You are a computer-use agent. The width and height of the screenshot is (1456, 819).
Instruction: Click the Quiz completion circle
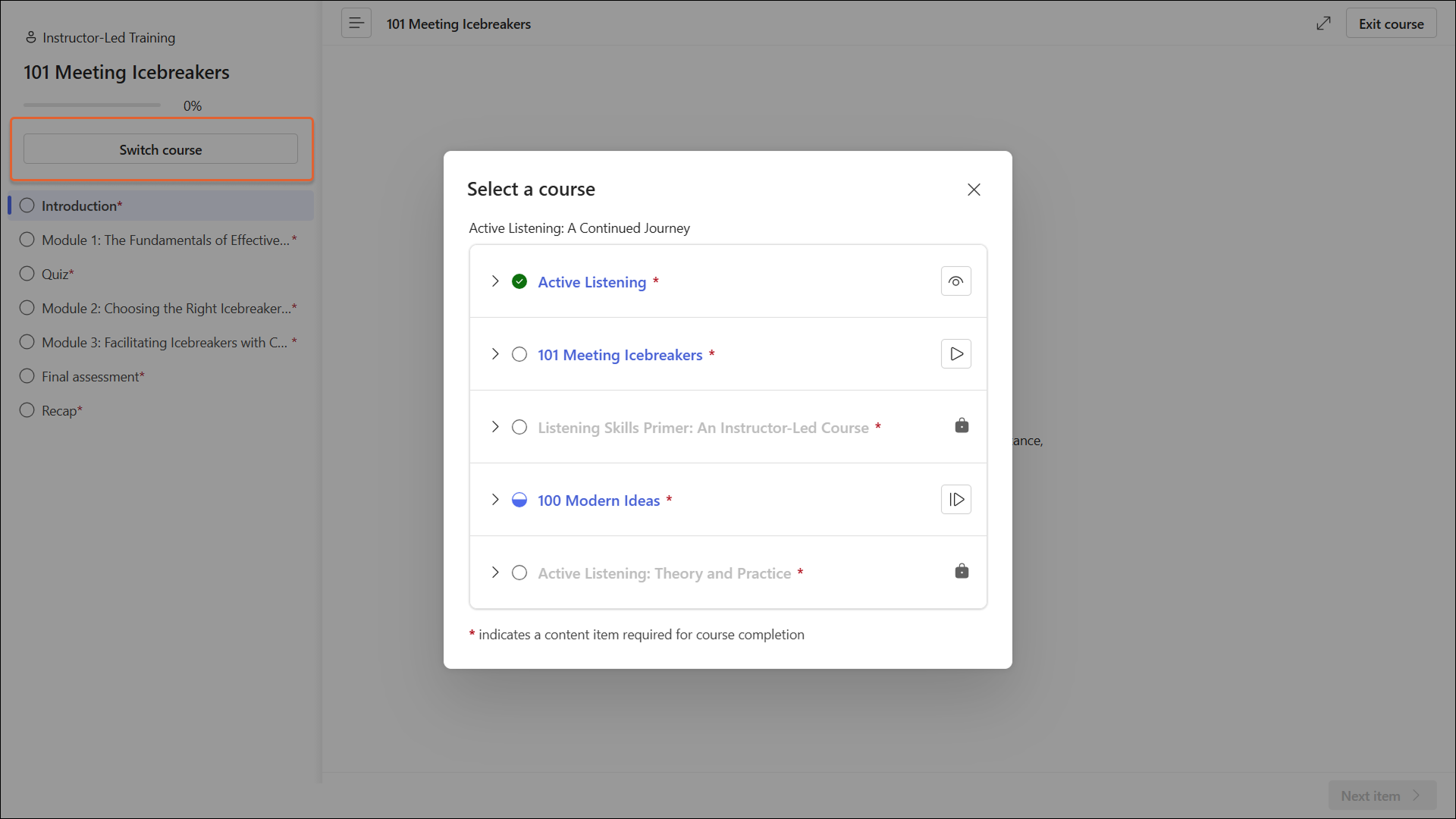(x=27, y=274)
